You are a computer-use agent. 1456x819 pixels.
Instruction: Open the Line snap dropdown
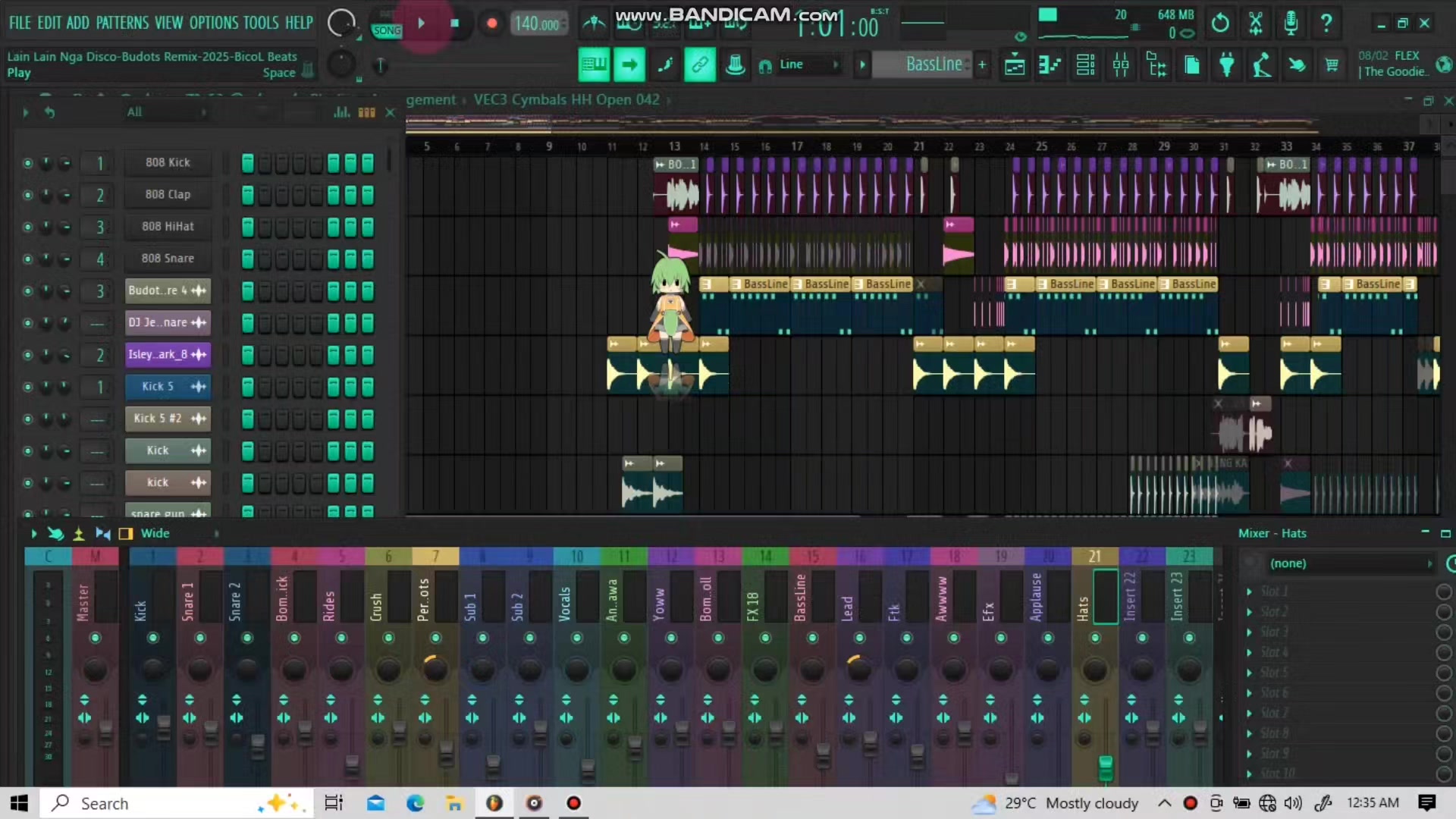click(x=810, y=64)
